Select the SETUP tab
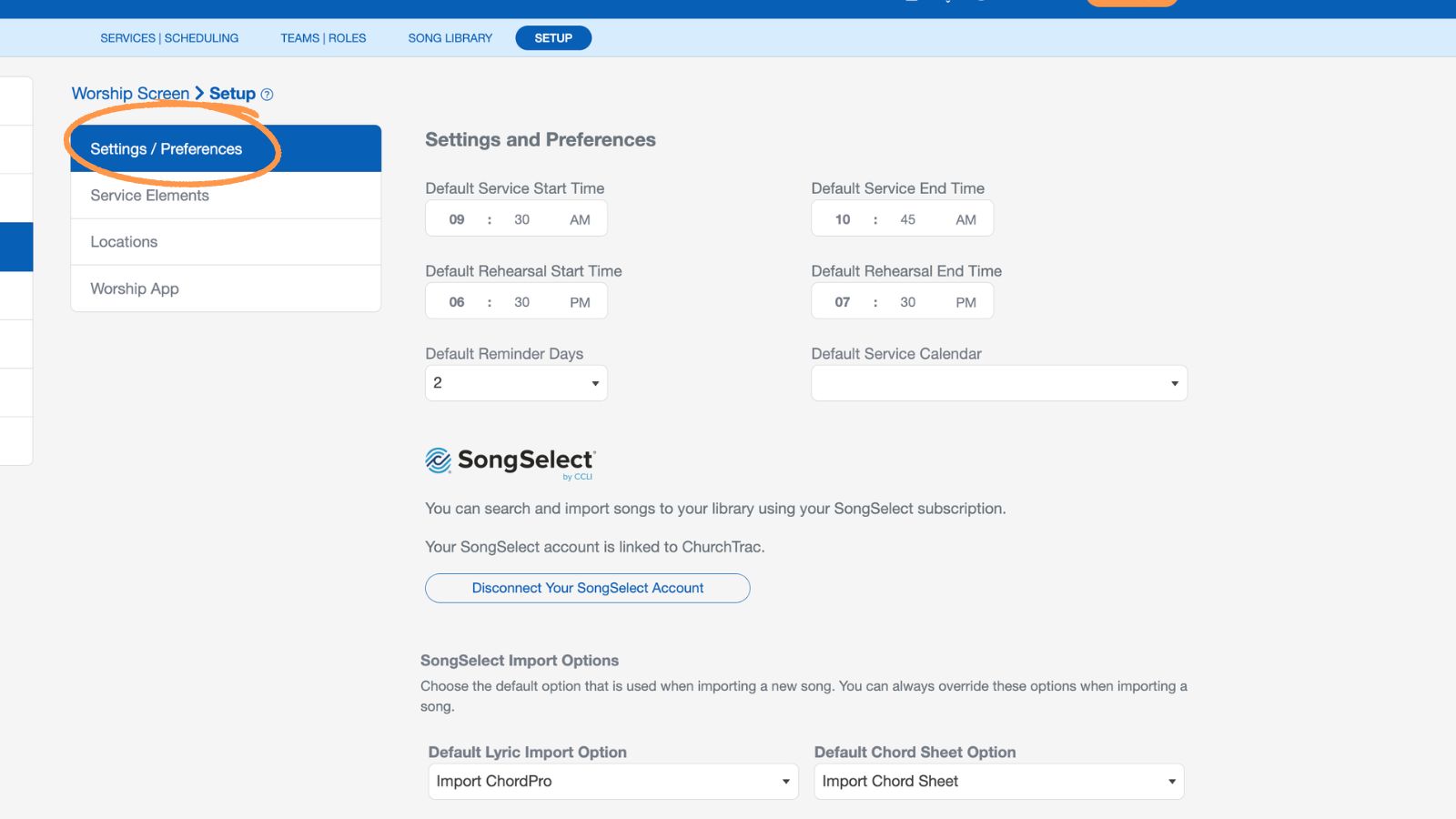 [x=553, y=37]
